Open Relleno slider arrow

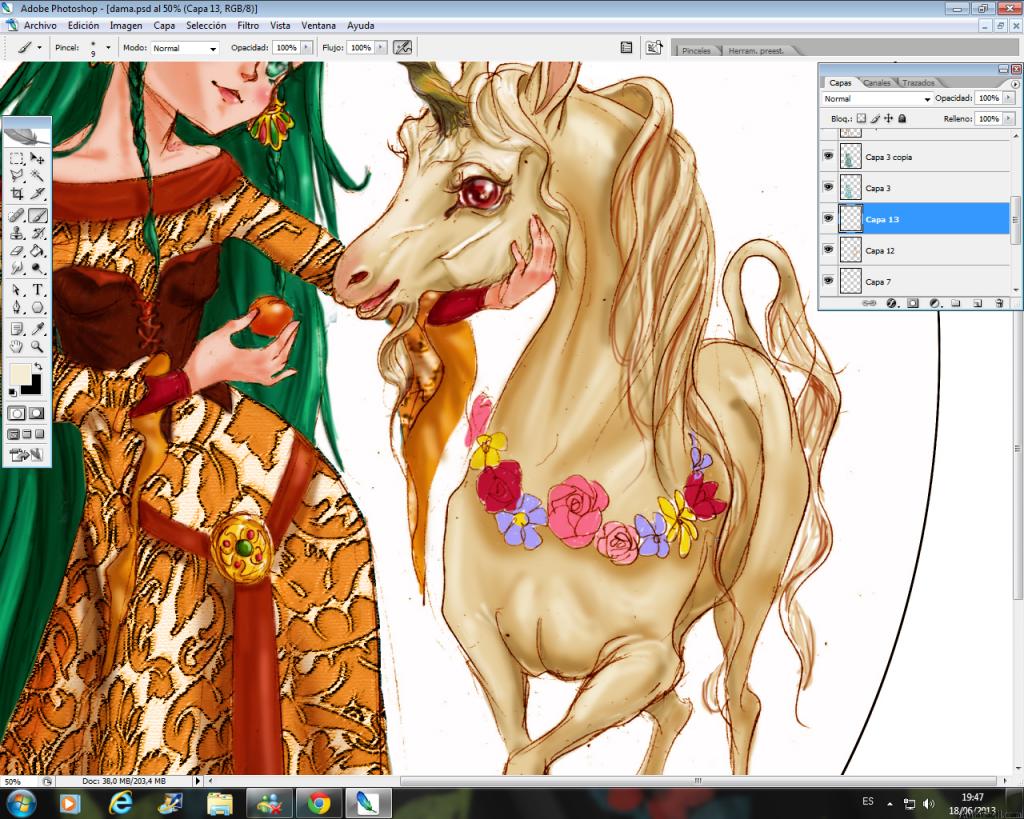coord(1009,118)
